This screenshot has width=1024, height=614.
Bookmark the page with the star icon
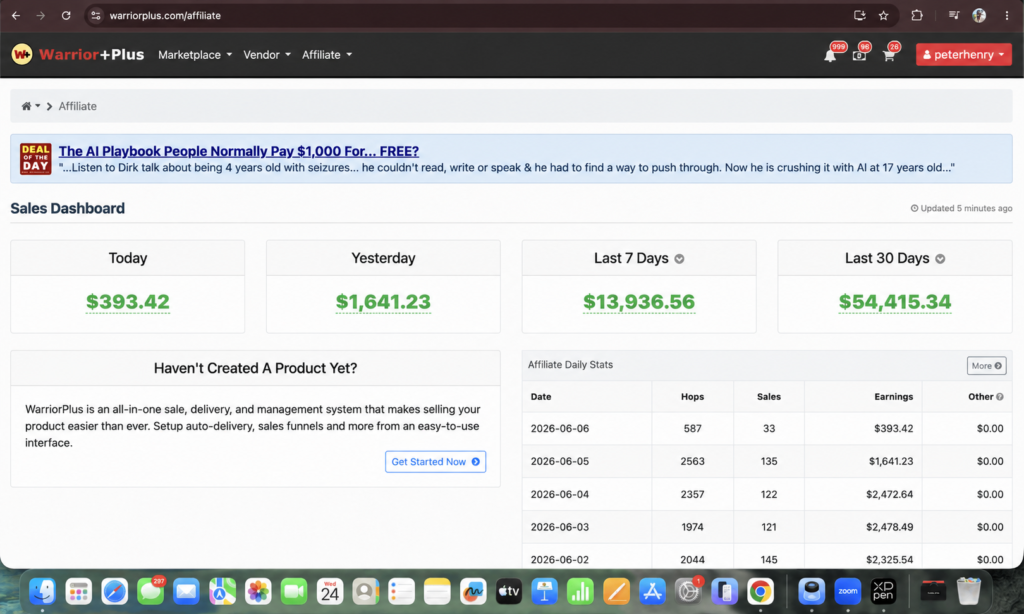(x=884, y=16)
